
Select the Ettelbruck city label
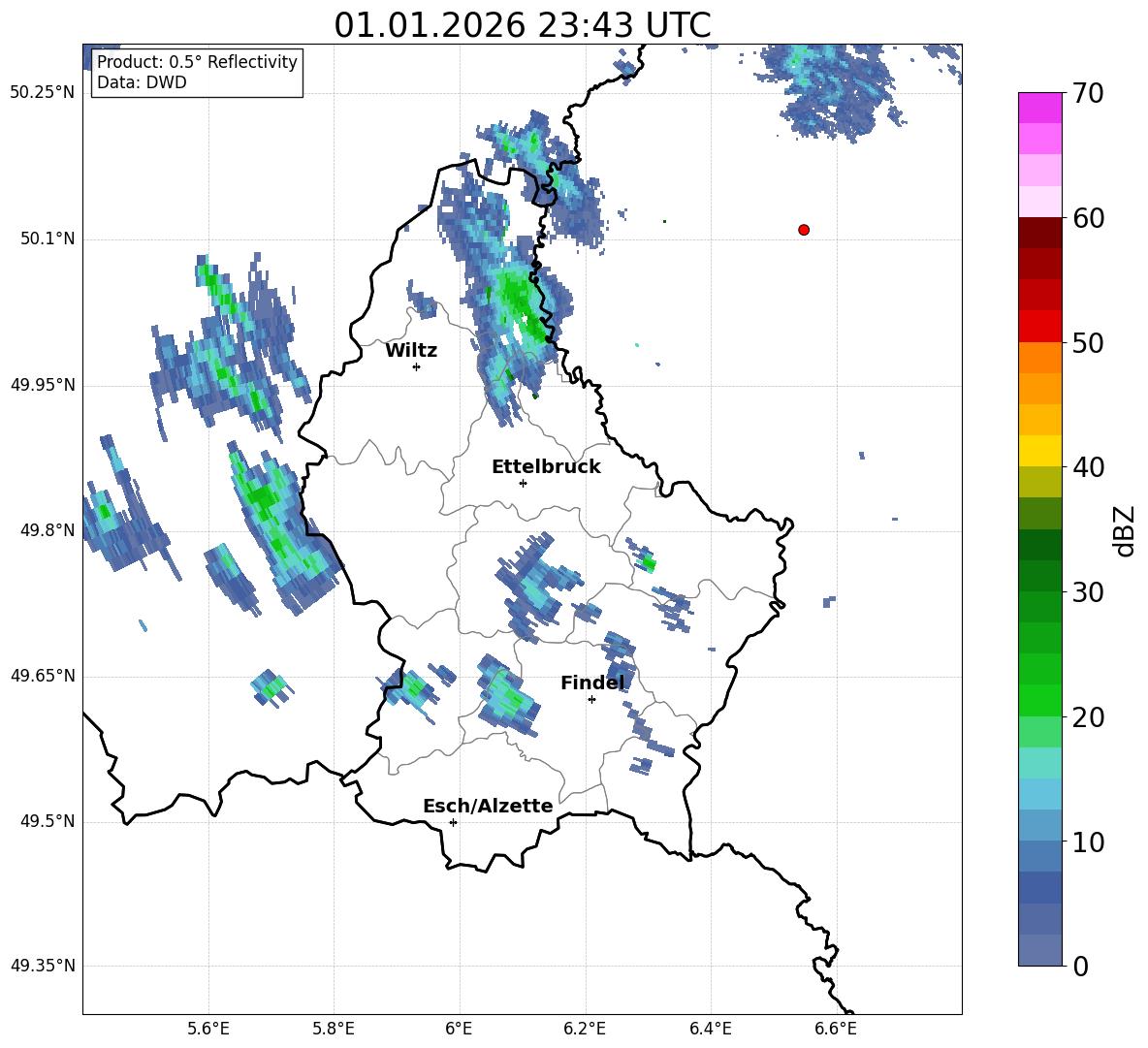click(546, 467)
